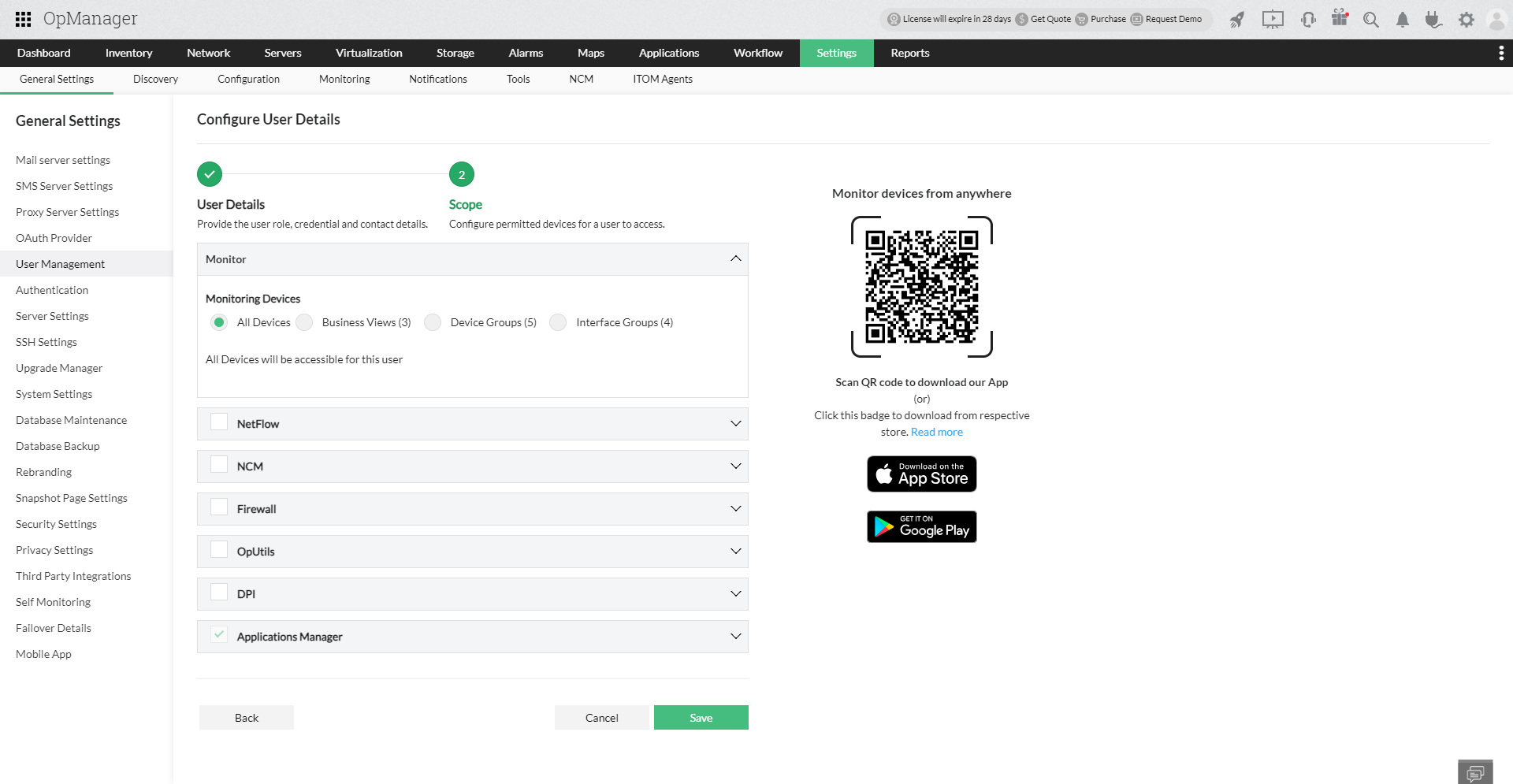The width and height of the screenshot is (1513, 784).
Task: Enable the OpUtils checkbox
Action: pyautogui.click(x=219, y=550)
